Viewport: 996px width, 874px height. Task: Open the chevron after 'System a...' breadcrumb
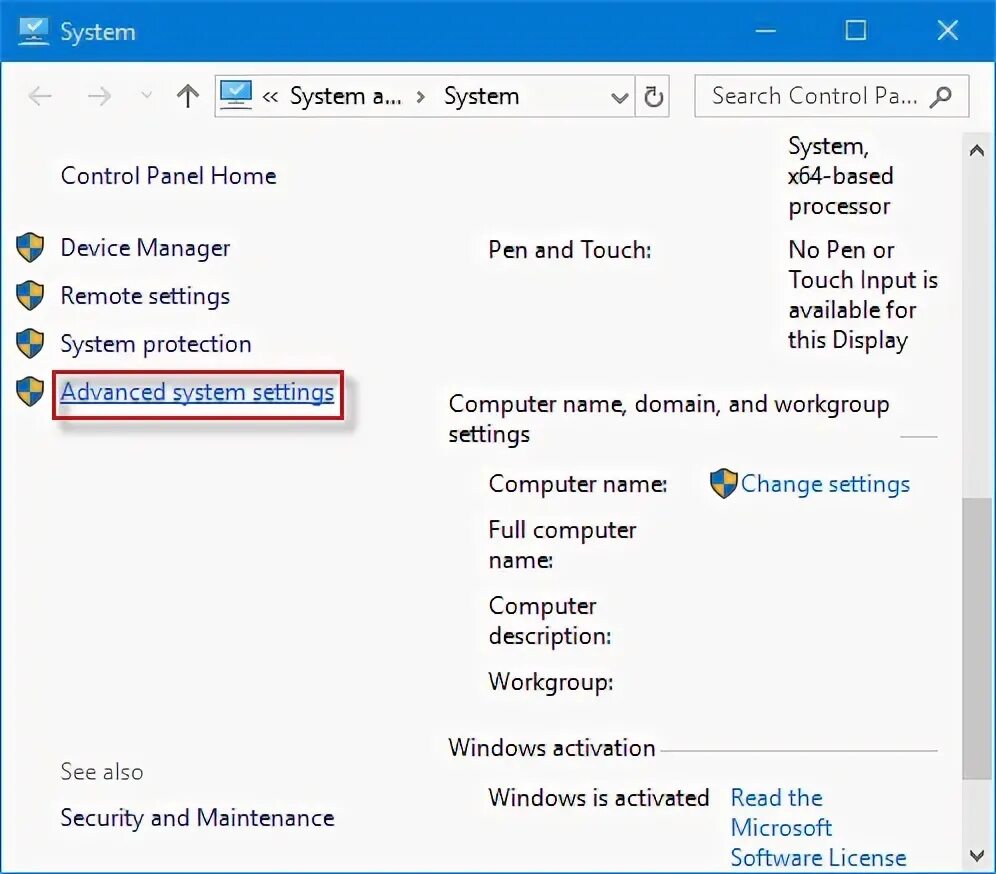point(420,97)
